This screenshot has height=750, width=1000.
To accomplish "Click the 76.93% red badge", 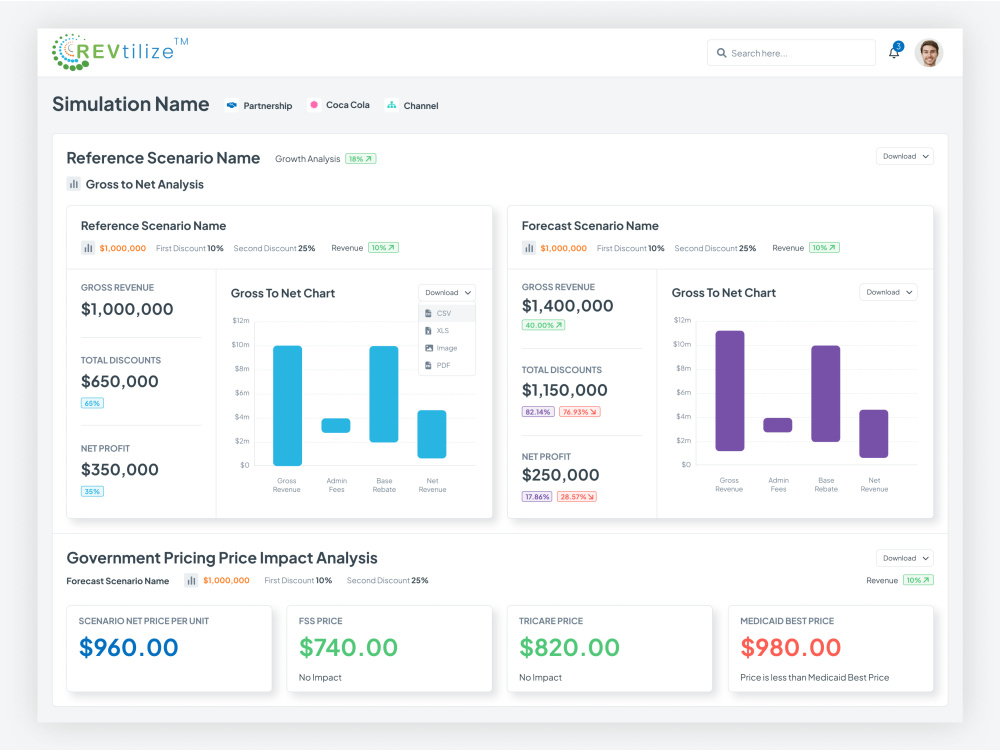I will (x=579, y=412).
